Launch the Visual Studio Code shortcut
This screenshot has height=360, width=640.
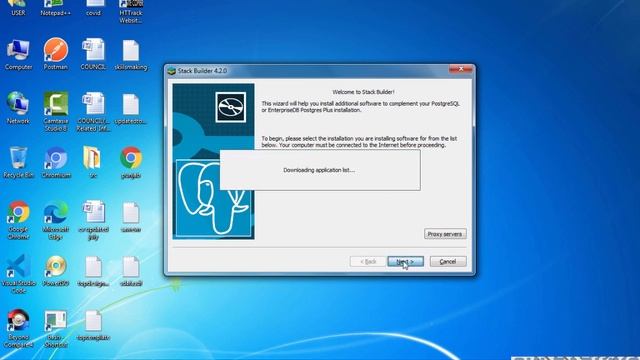(x=18, y=274)
